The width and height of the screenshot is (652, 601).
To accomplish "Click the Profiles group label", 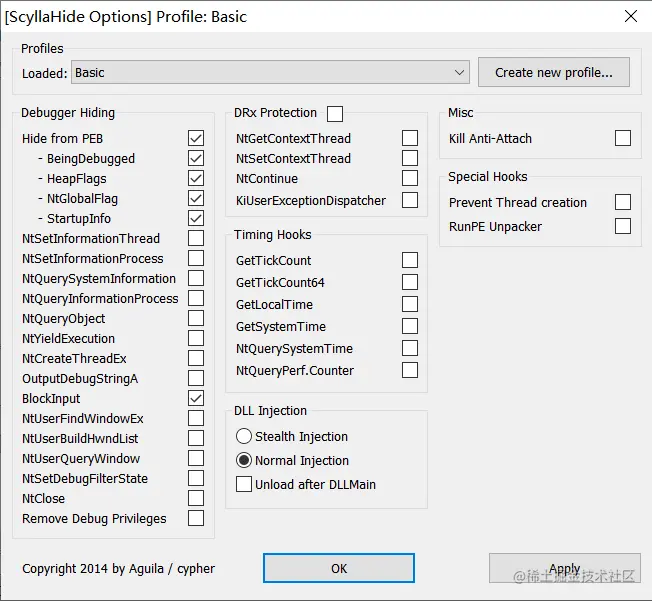I will pyautogui.click(x=42, y=49).
